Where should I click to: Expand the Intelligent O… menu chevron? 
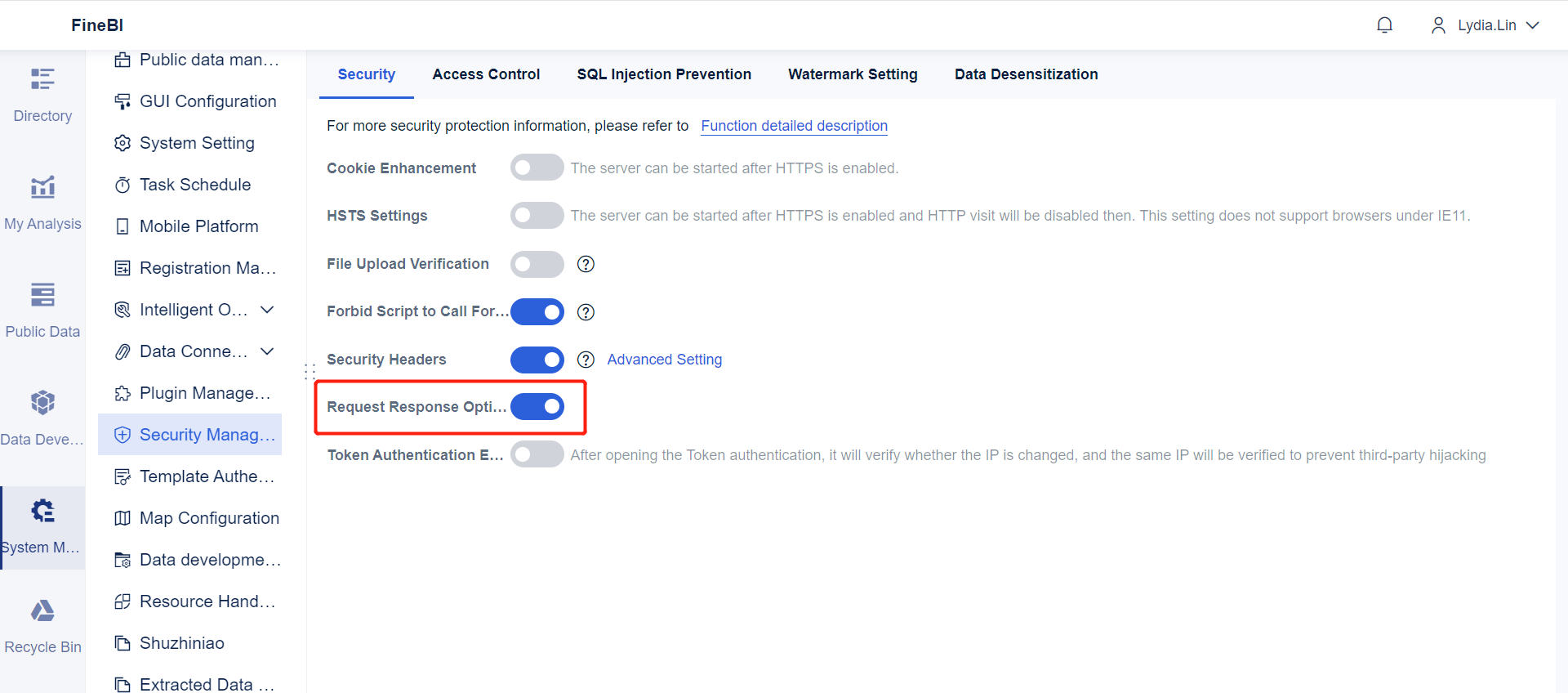point(267,310)
